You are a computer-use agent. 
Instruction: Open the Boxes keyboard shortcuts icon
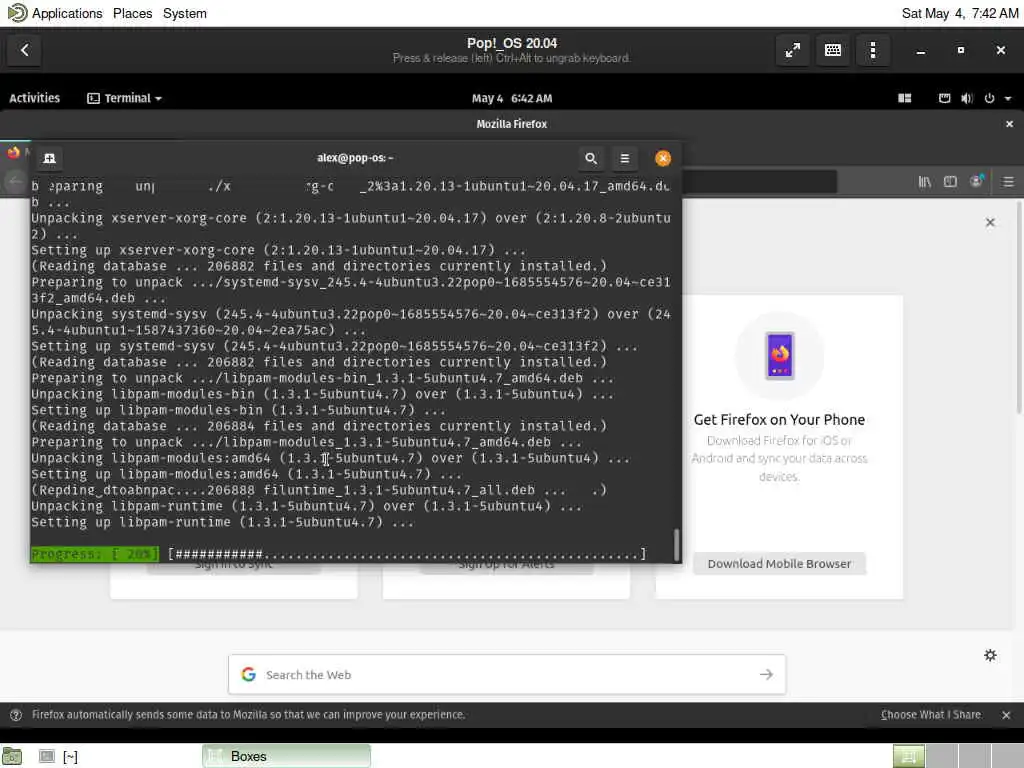[833, 50]
